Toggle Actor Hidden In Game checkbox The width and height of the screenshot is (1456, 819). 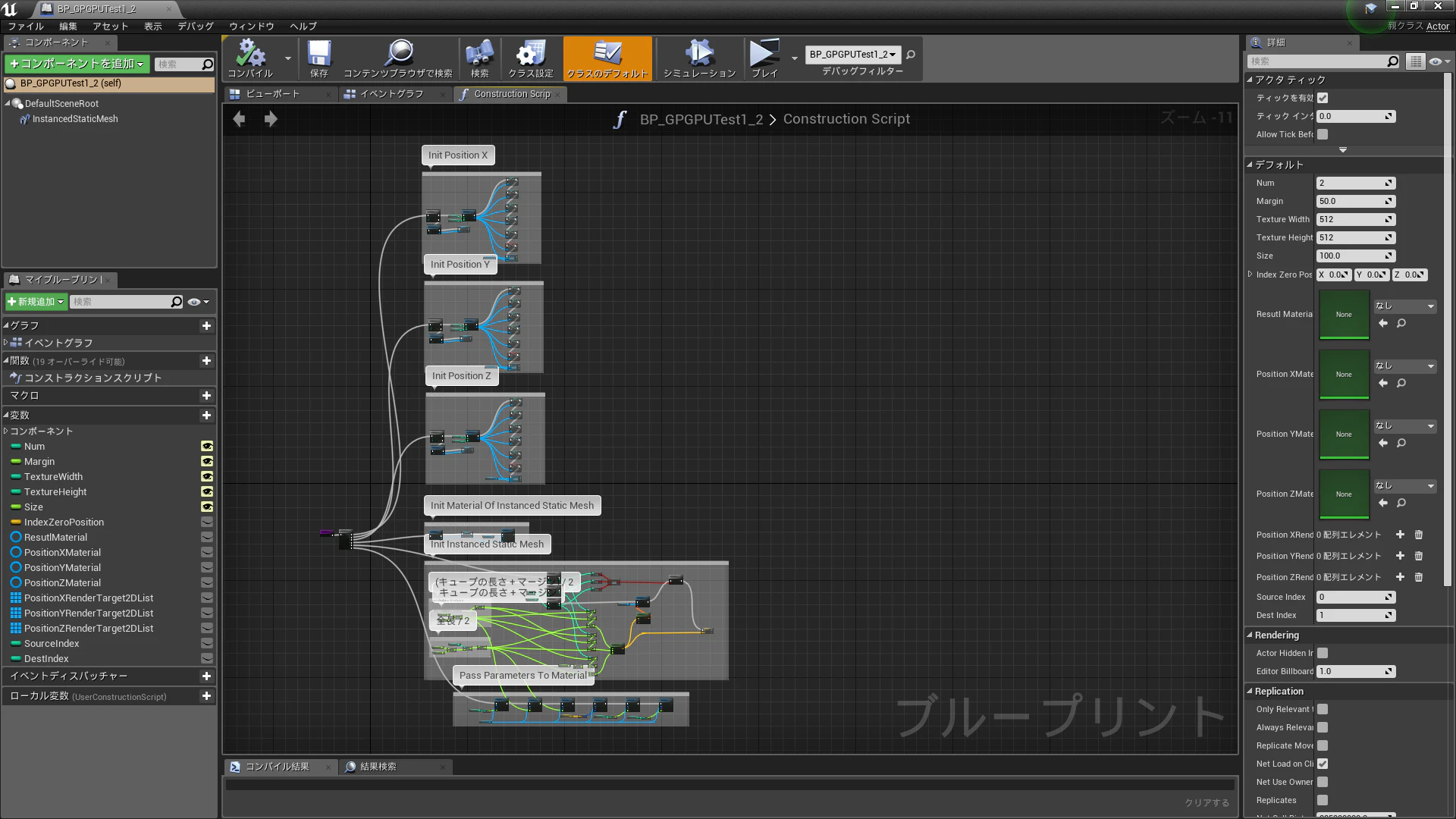coord(1323,653)
